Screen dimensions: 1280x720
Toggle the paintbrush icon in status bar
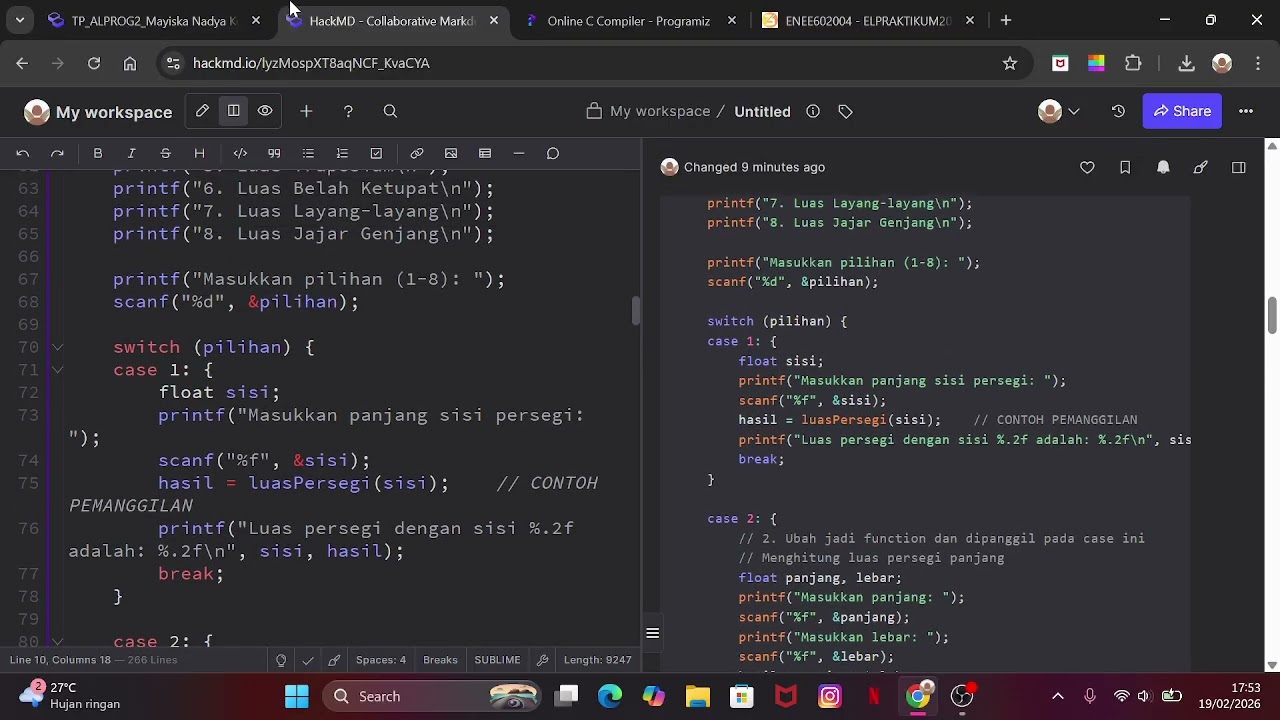tap(334, 660)
